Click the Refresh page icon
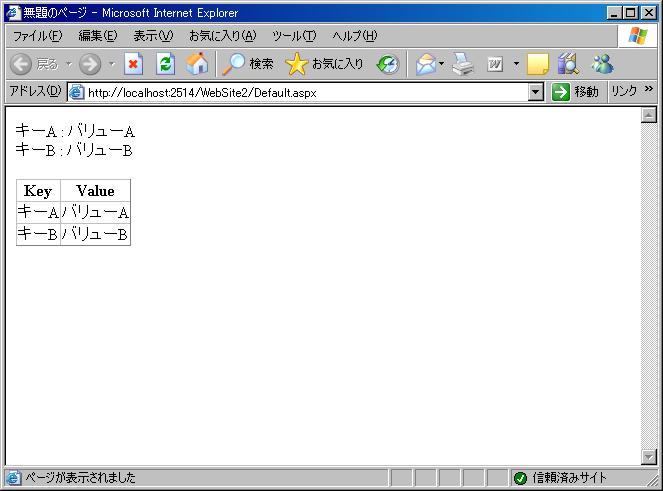The height and width of the screenshot is (491, 663). tap(165, 64)
